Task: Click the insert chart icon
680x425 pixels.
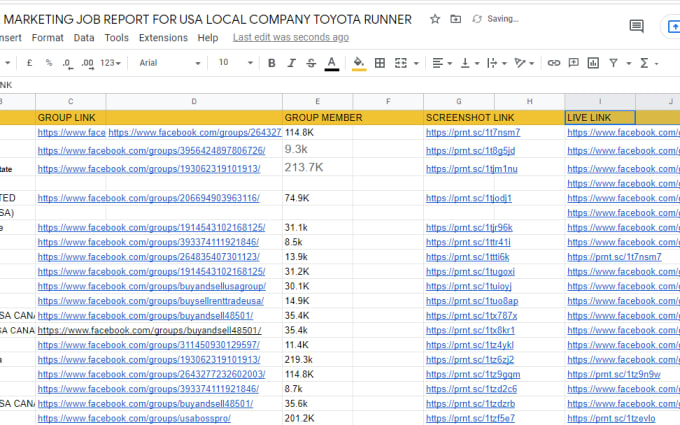Action: click(x=593, y=63)
